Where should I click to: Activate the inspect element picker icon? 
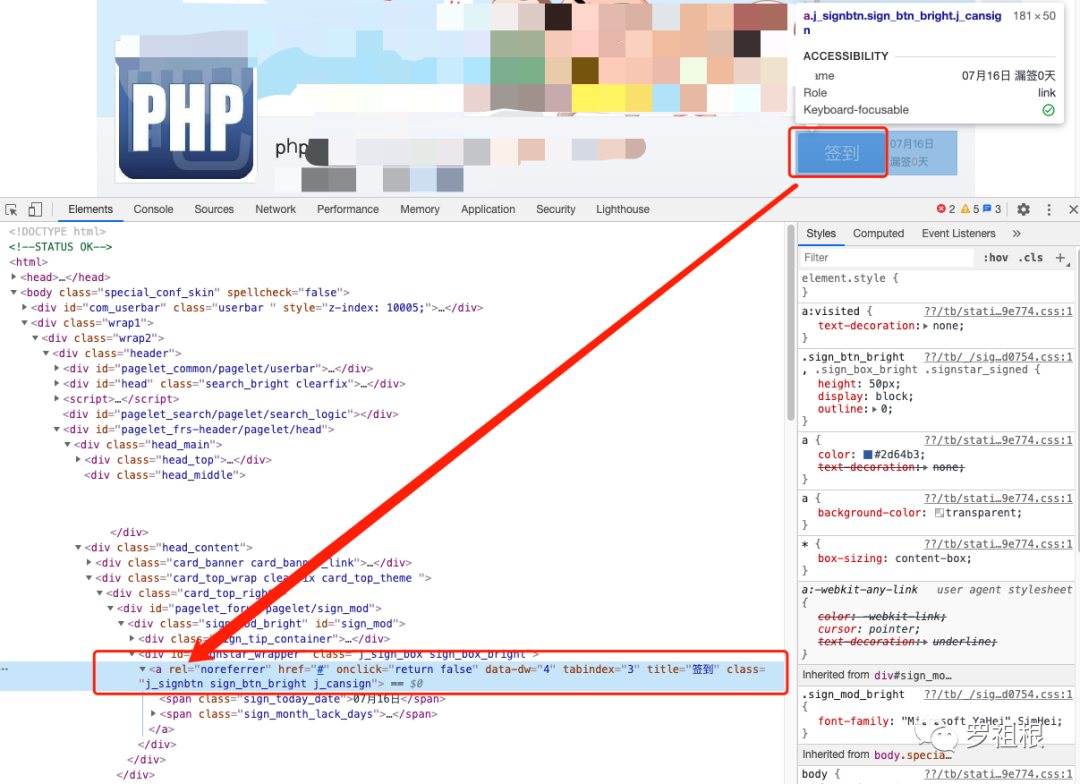click(11, 209)
